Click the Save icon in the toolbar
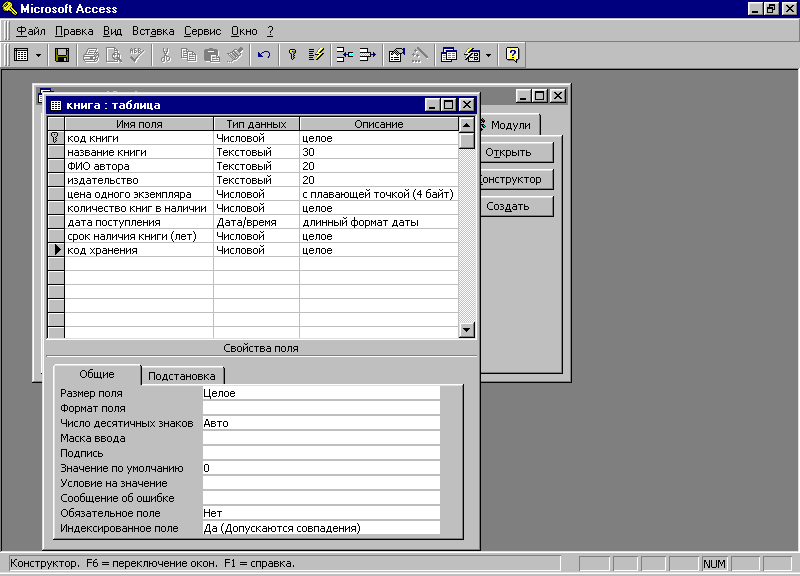The width and height of the screenshot is (800, 576). 62,55
